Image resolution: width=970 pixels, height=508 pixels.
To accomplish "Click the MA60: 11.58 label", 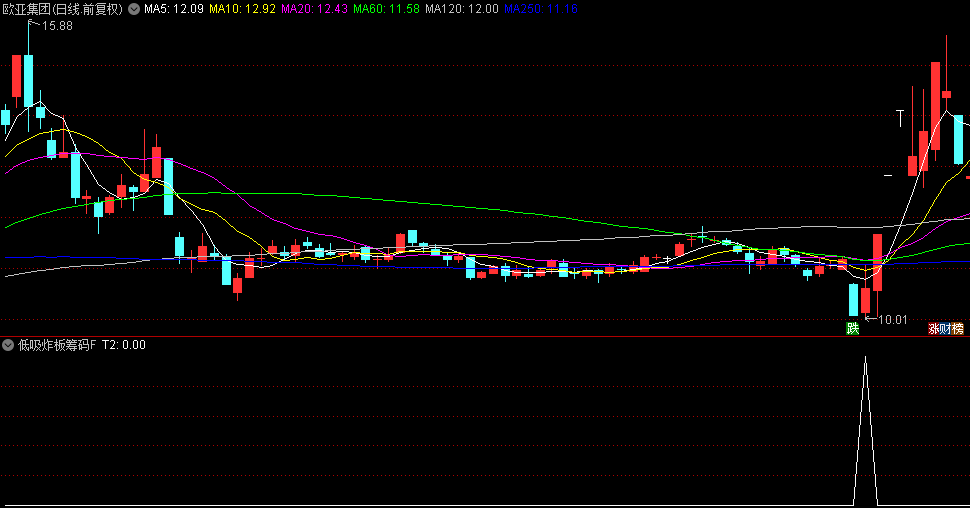I will 386,9.
